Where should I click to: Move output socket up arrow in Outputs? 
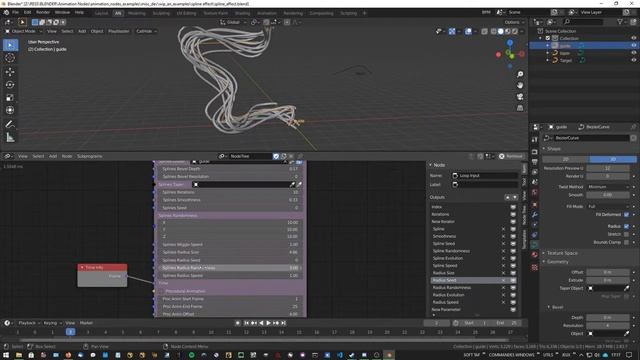coord(508,197)
